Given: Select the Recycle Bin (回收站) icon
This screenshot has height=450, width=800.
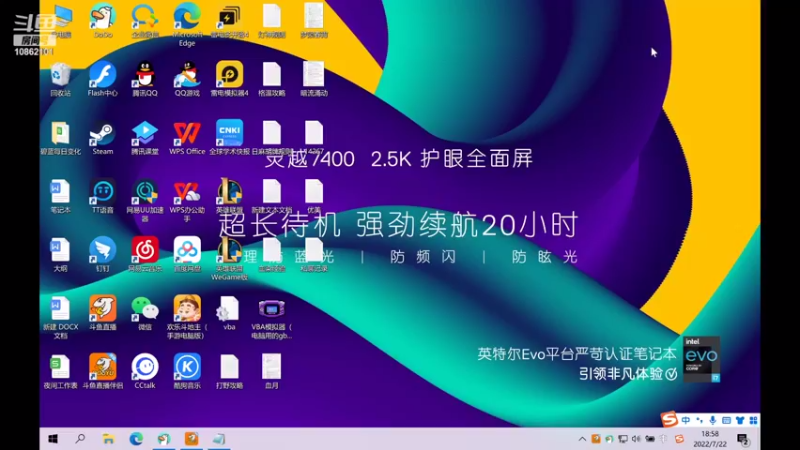Looking at the screenshot, I should (60, 80).
